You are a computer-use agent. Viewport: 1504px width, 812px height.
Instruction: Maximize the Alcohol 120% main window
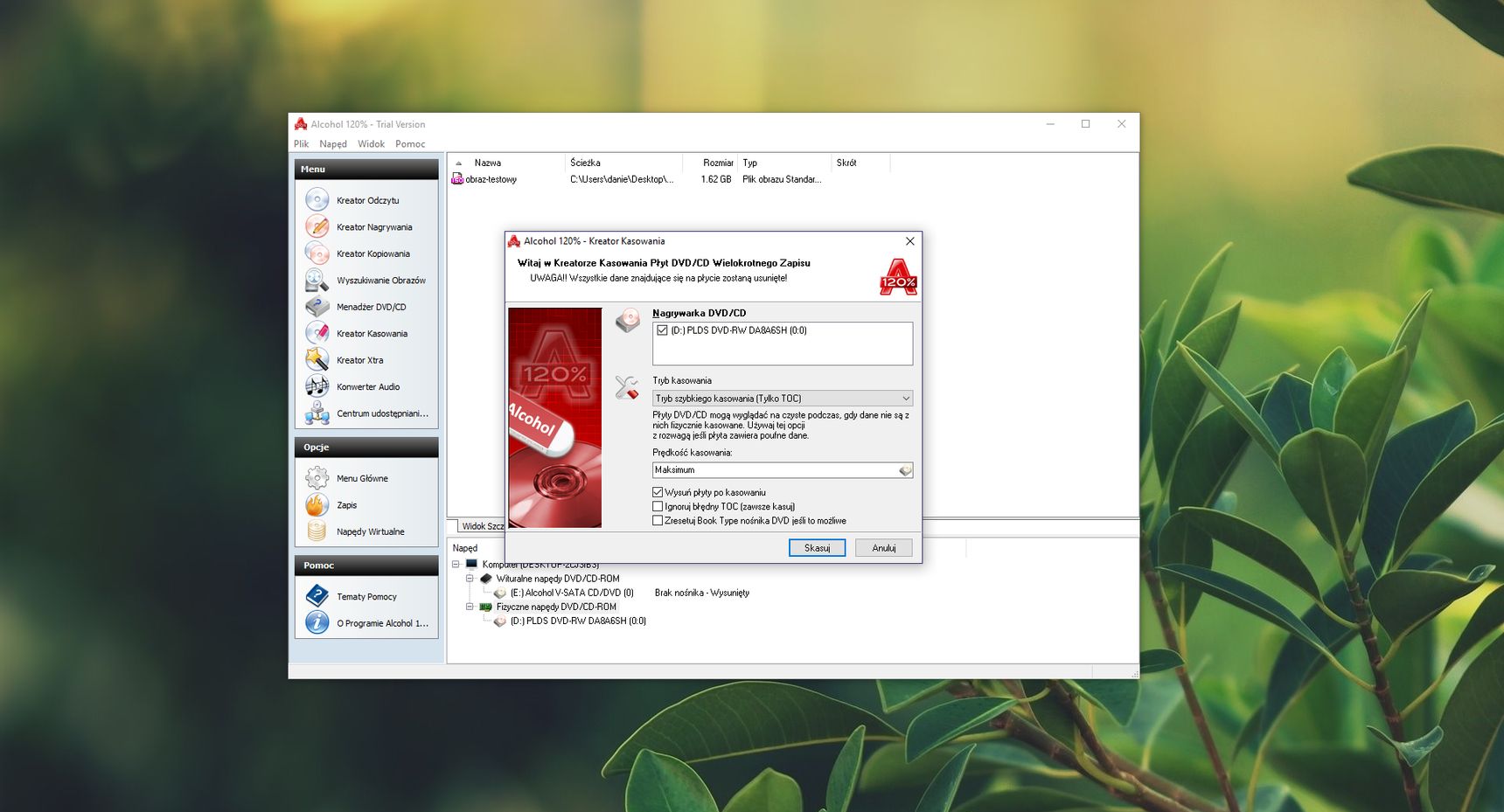pos(1085,124)
